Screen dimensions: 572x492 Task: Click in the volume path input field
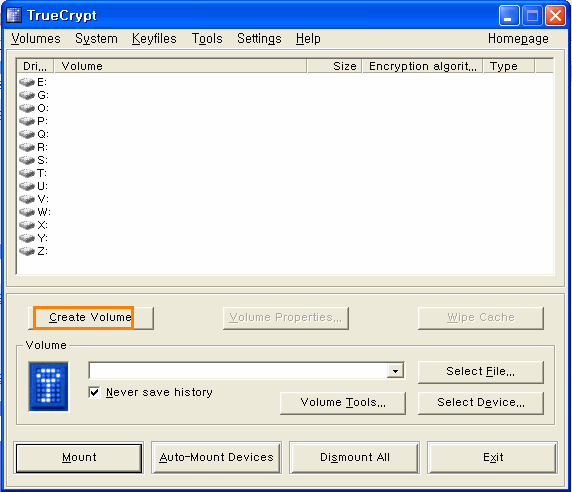pyautogui.click(x=238, y=371)
